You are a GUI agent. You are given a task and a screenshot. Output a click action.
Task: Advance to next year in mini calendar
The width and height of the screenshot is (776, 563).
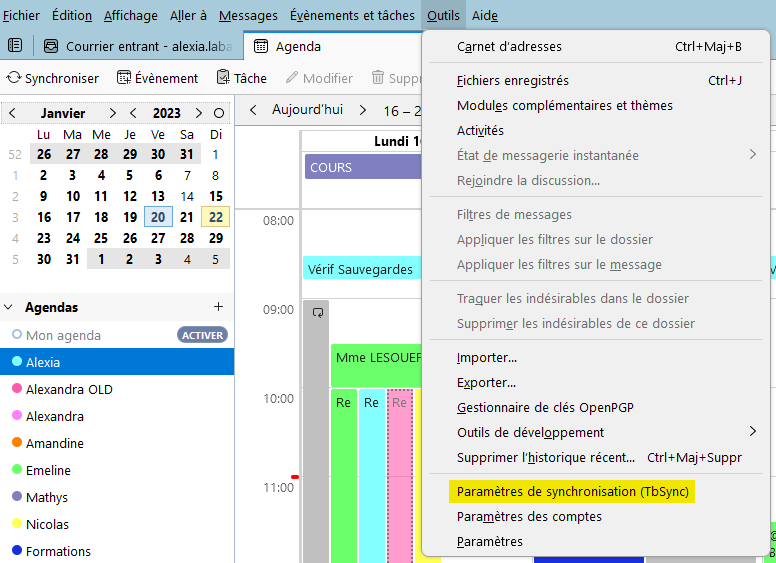tap(199, 113)
